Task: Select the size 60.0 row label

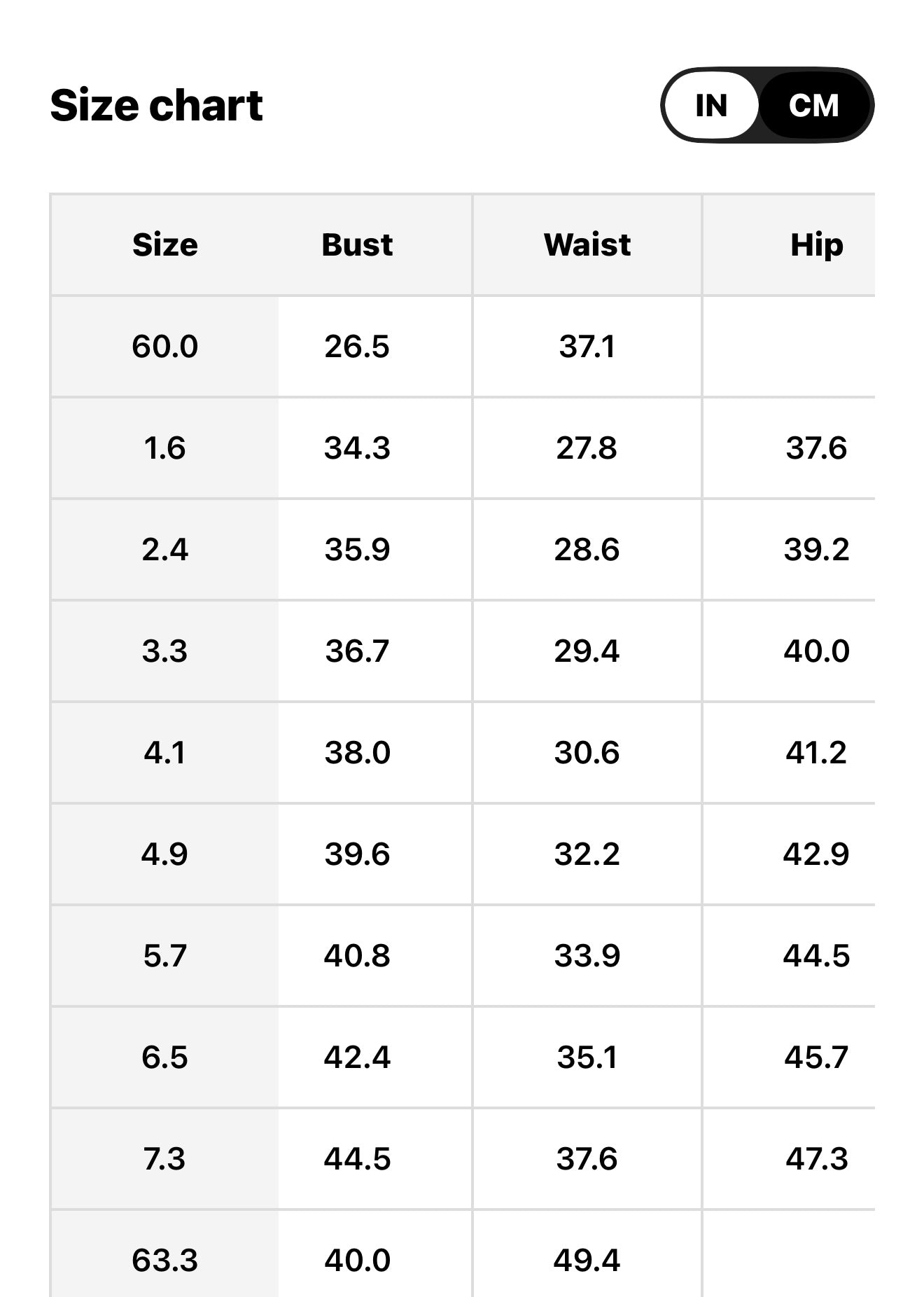Action: pyautogui.click(x=165, y=347)
